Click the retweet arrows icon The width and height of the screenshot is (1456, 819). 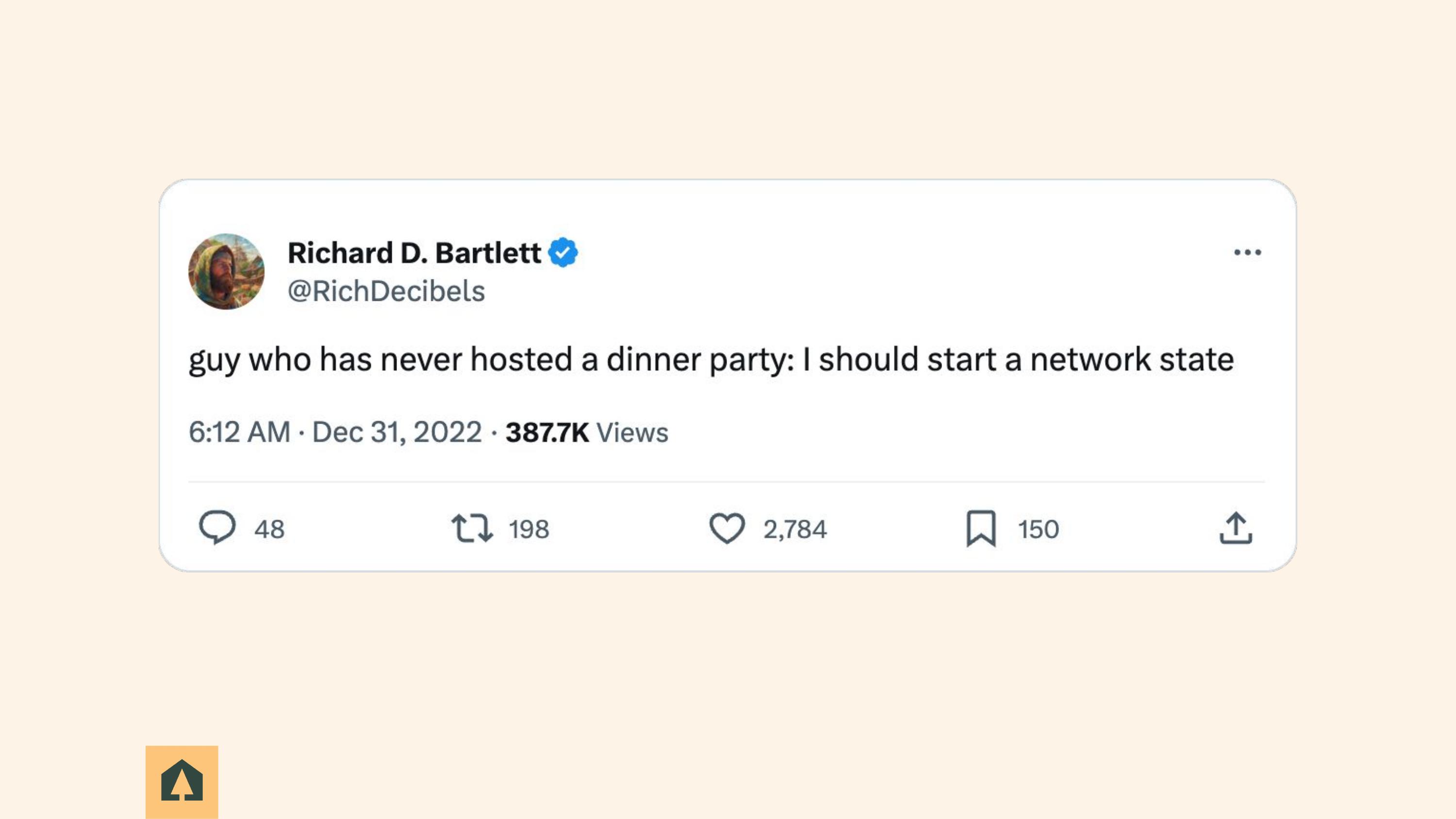point(472,528)
